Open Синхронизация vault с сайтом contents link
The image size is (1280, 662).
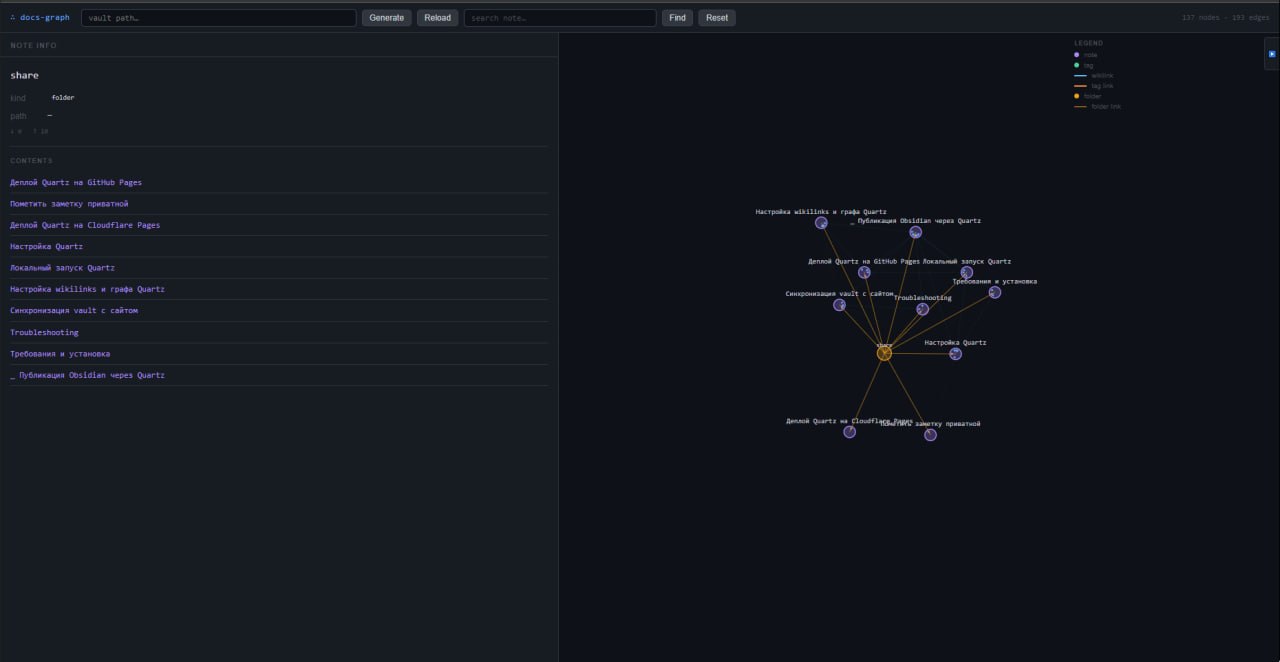coord(74,311)
